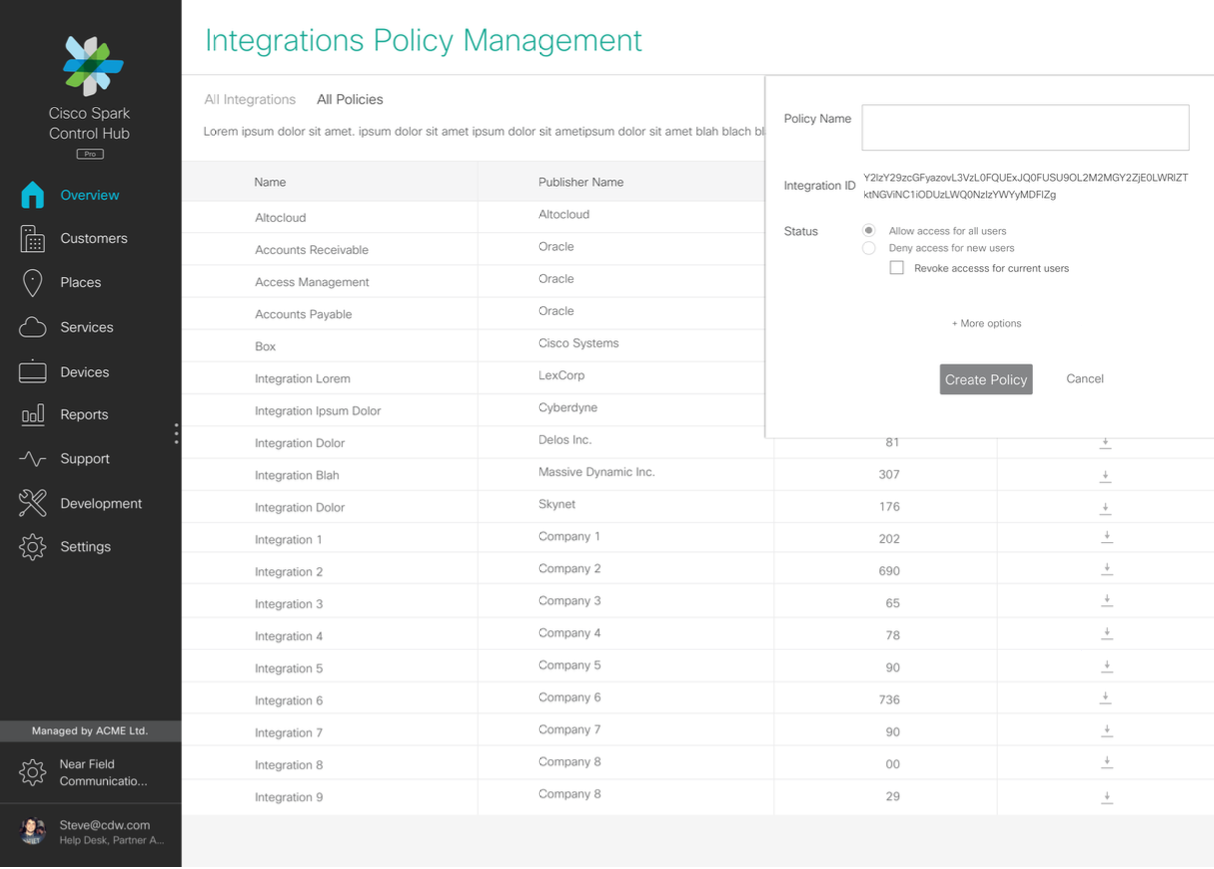Click the Create Policy button
Viewport: 1214px width, 869px height.
point(986,380)
